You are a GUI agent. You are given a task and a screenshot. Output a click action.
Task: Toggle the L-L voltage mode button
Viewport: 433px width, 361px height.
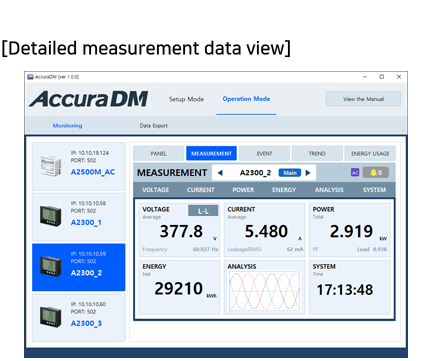pyautogui.click(x=203, y=211)
